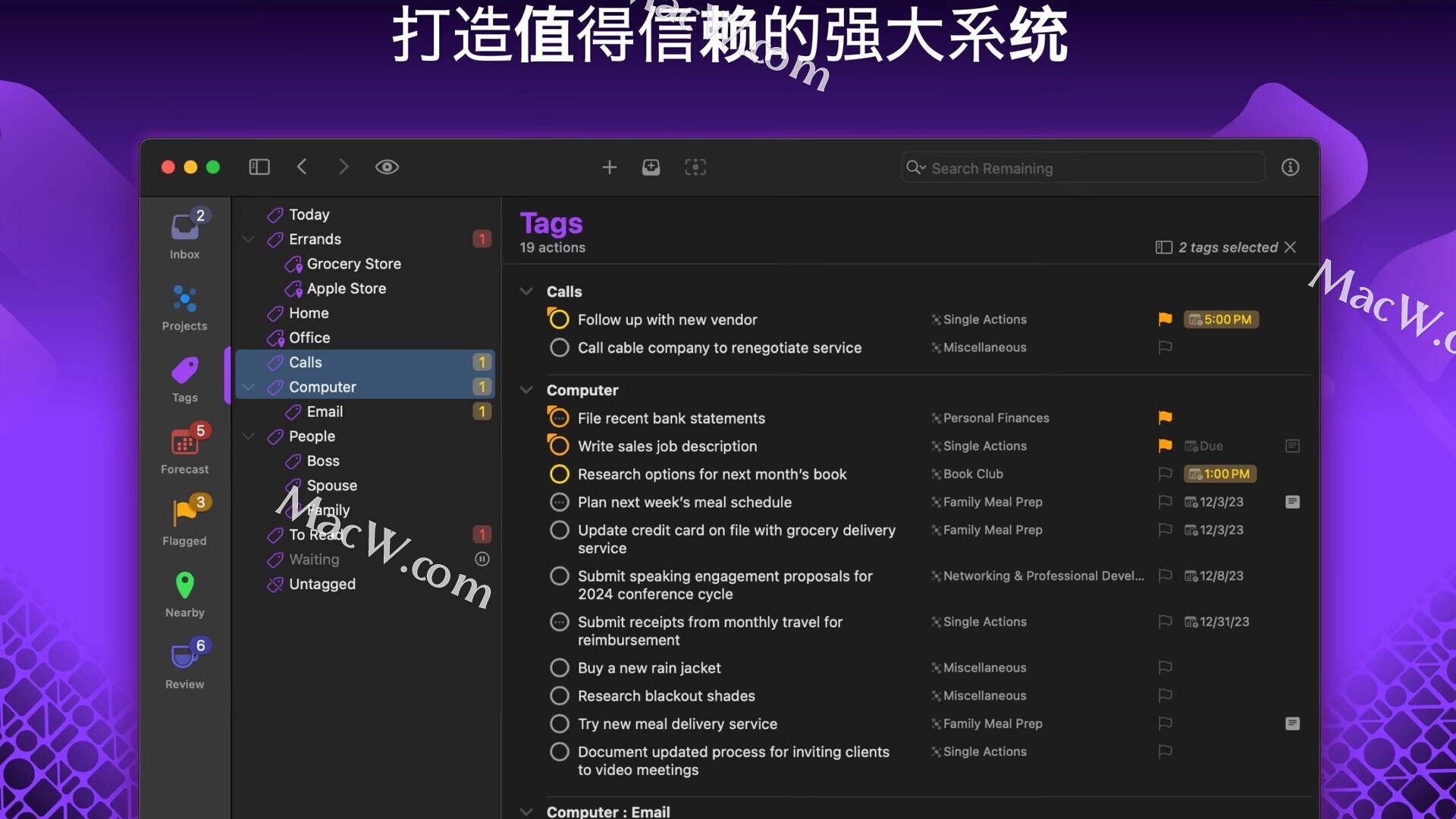1456x819 pixels.
Task: Collapse the Calls group heading
Action: click(x=526, y=291)
